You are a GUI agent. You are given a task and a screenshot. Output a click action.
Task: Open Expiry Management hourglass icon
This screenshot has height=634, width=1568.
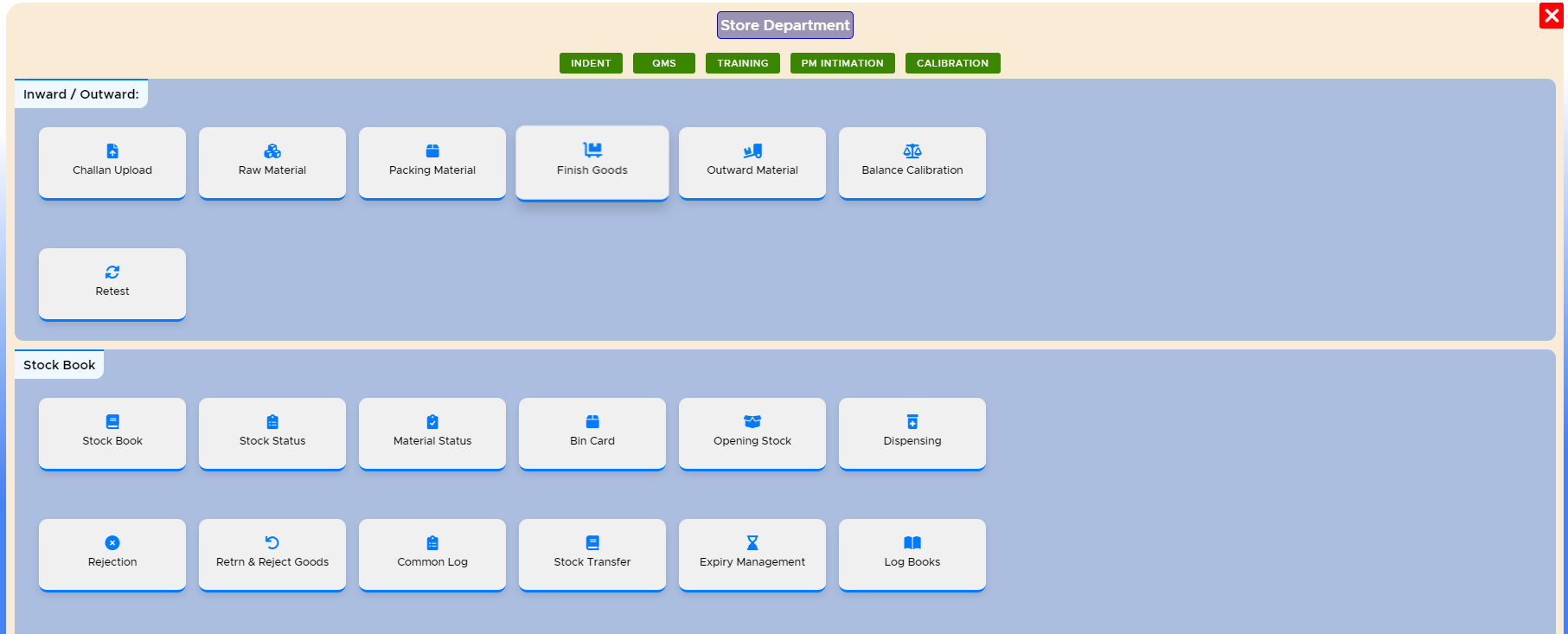752,543
